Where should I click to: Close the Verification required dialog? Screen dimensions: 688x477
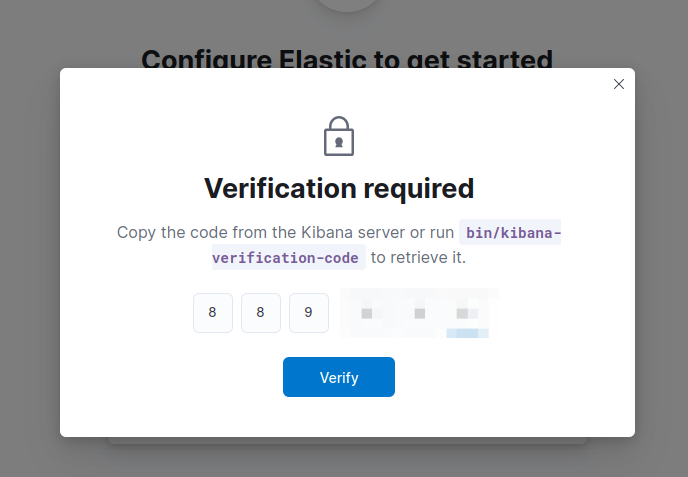618,85
